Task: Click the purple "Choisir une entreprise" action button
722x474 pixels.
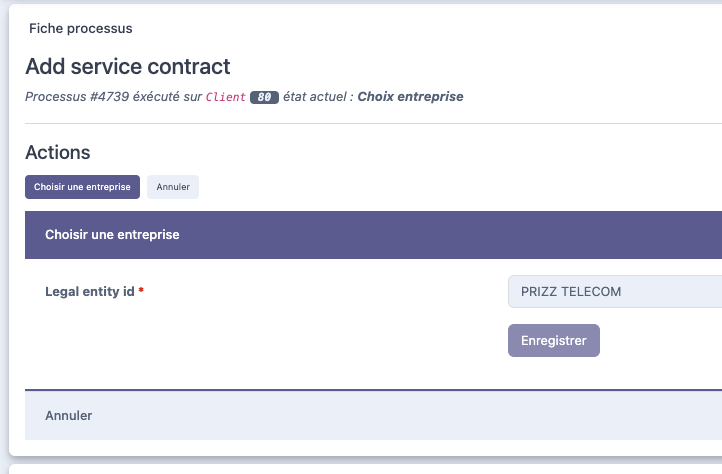Action: (x=82, y=187)
